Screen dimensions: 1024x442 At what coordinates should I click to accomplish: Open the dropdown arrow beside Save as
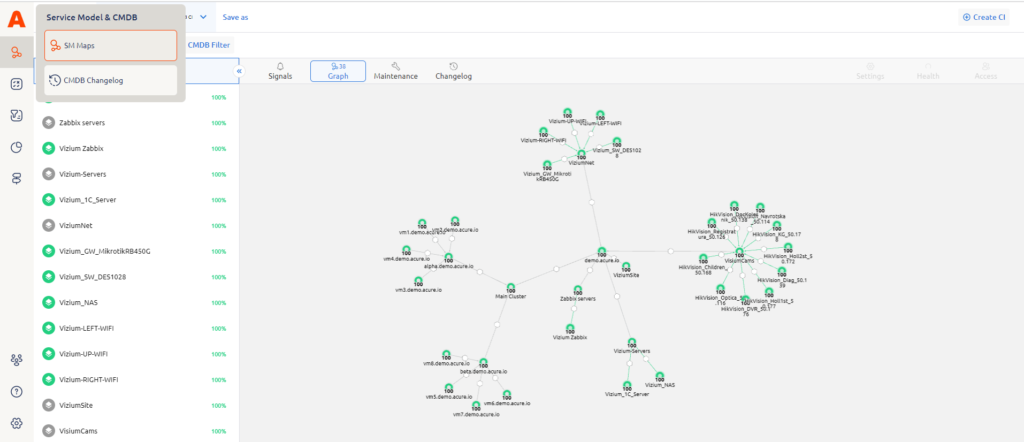coord(203,17)
